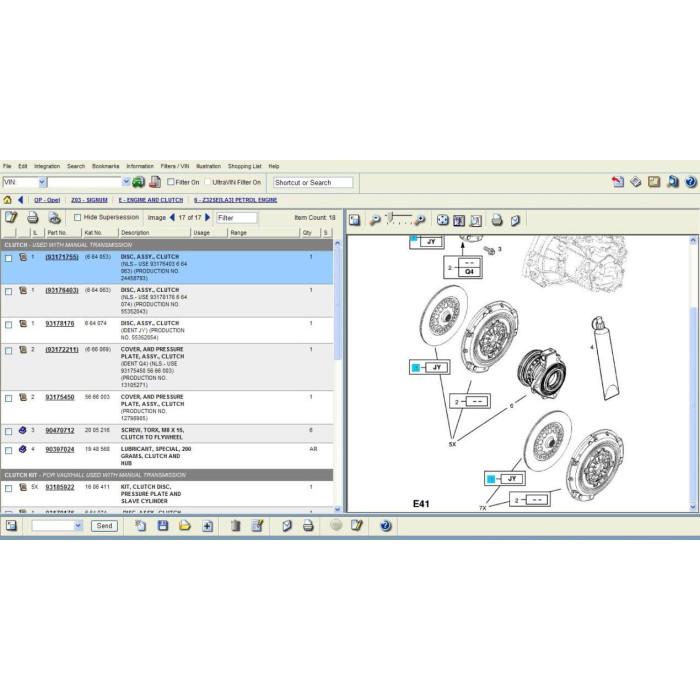Tick checkbox for part 93176403 row
The width and height of the screenshot is (700, 700).
click(8, 292)
